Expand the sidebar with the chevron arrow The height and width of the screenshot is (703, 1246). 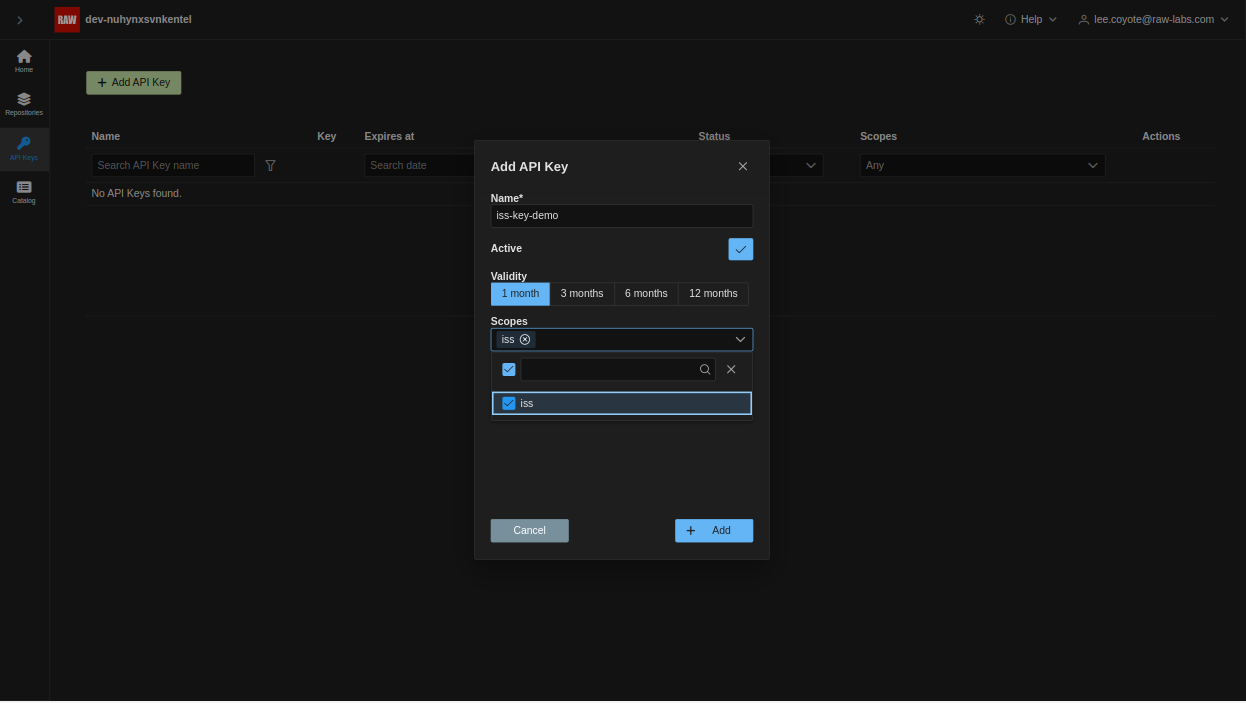pos(20,20)
